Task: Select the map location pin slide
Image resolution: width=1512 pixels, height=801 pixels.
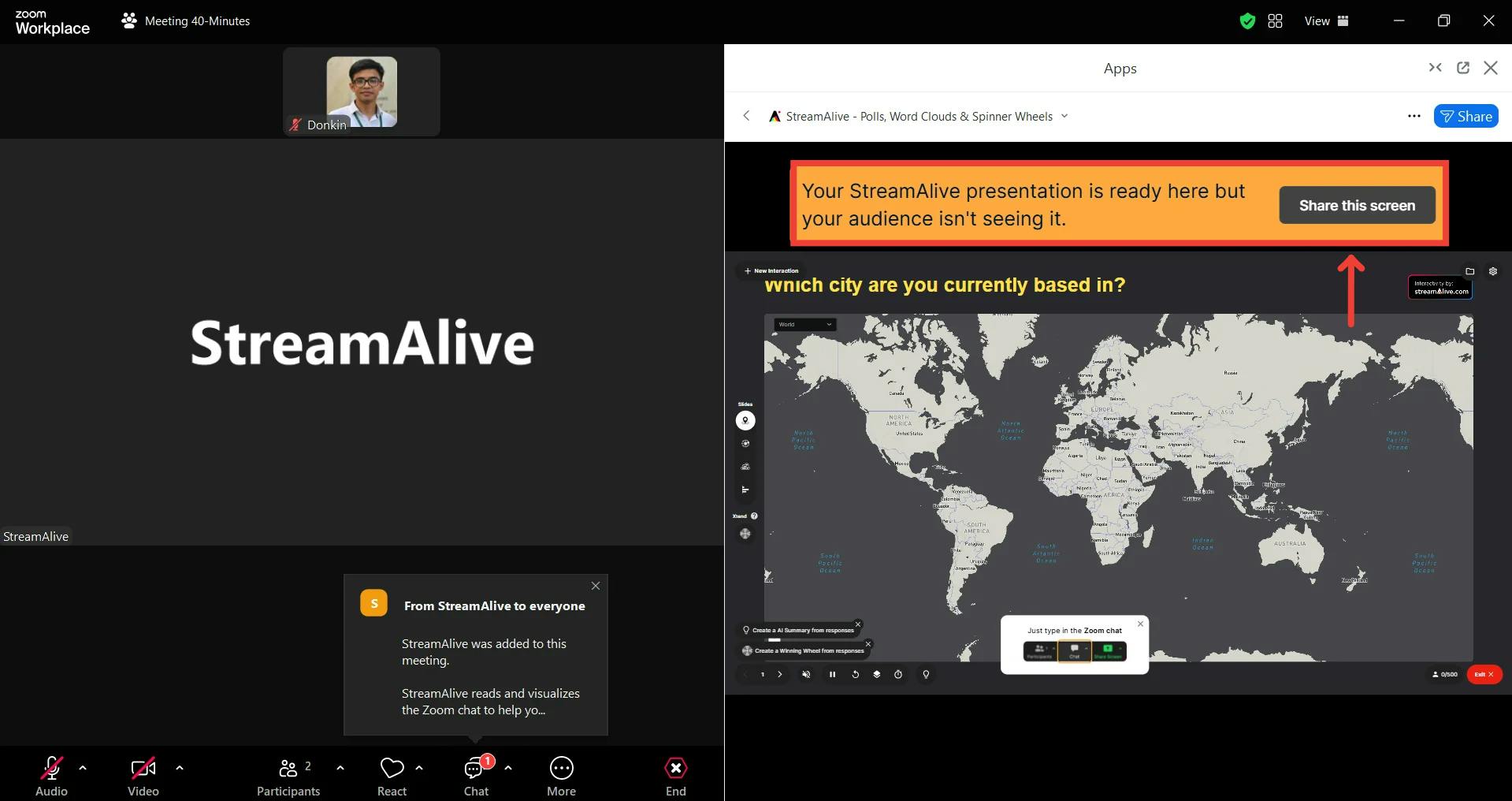Action: point(745,421)
